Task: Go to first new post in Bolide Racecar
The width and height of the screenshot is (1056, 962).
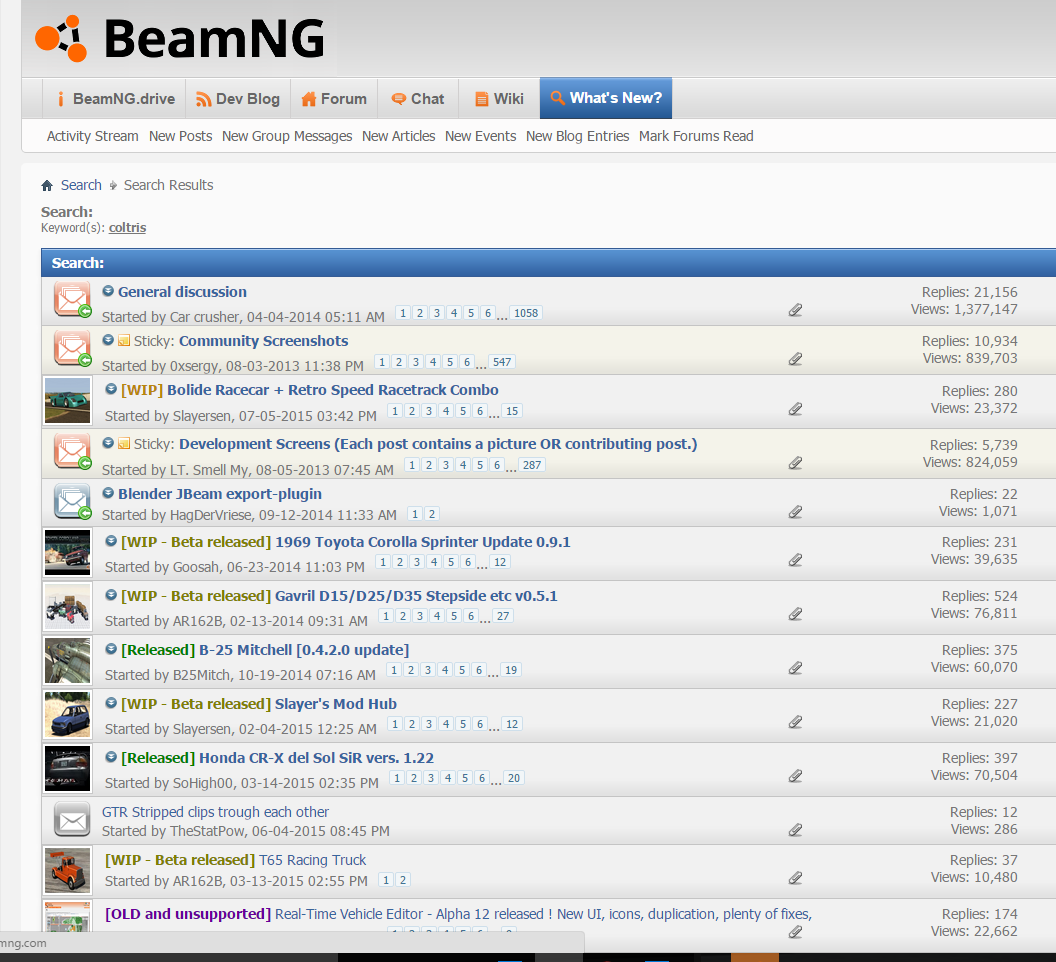Action: coord(111,389)
